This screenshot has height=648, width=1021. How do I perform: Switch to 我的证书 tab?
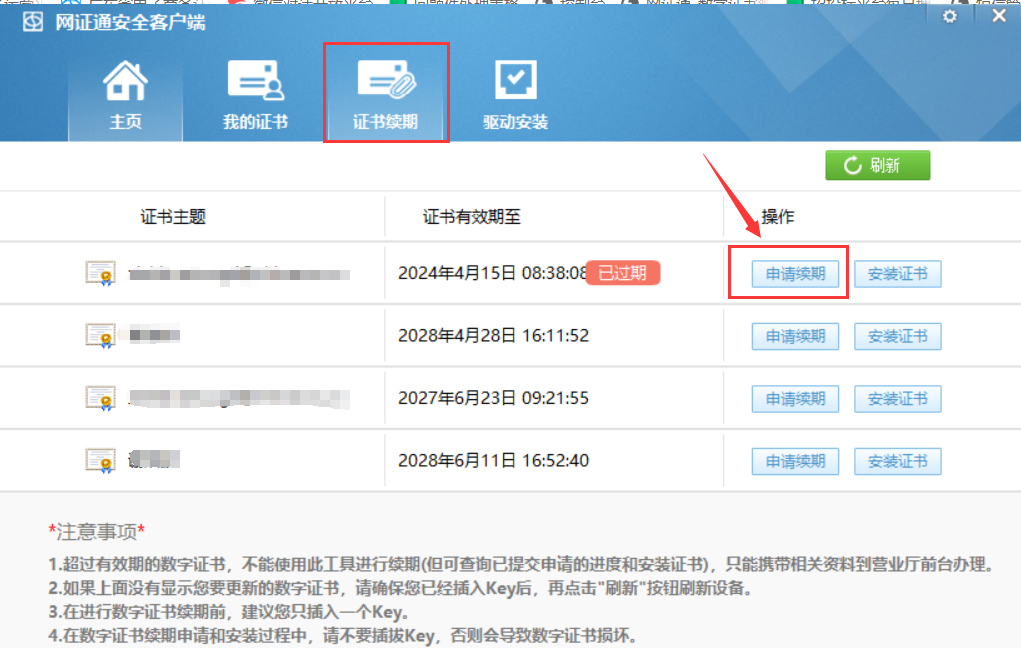pyautogui.click(x=255, y=97)
